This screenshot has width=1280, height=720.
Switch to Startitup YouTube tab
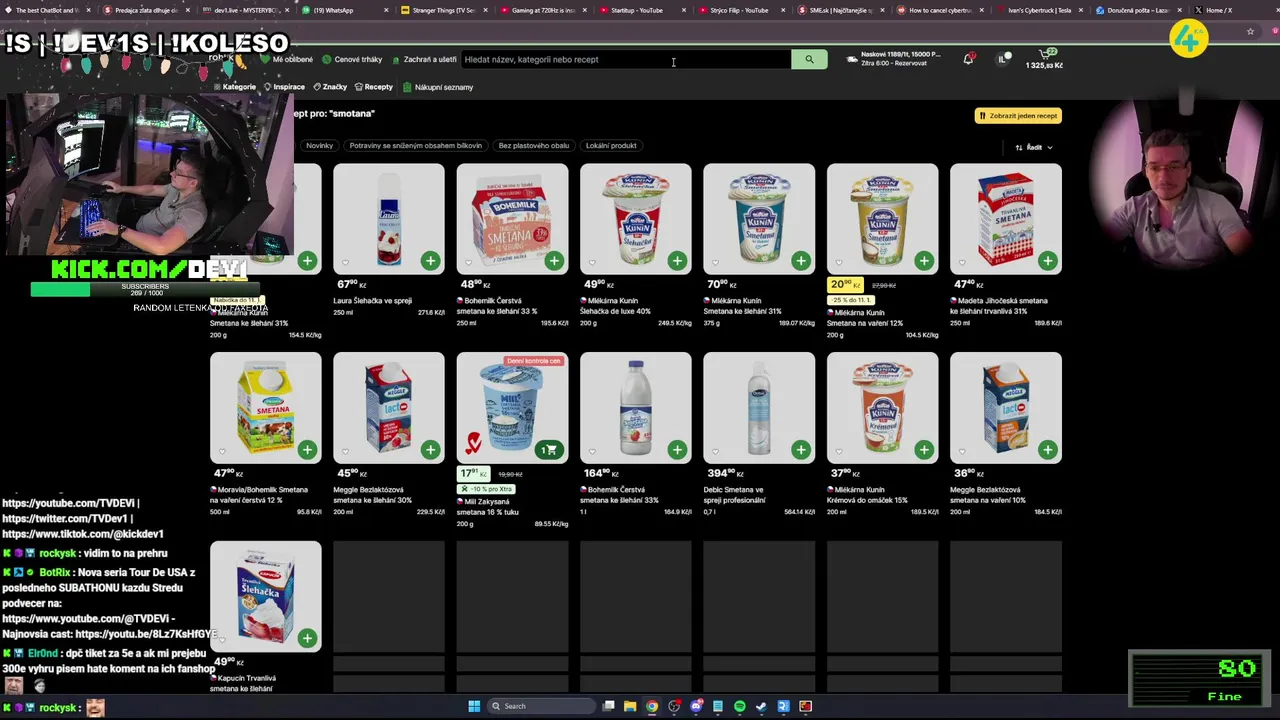pyautogui.click(x=642, y=10)
